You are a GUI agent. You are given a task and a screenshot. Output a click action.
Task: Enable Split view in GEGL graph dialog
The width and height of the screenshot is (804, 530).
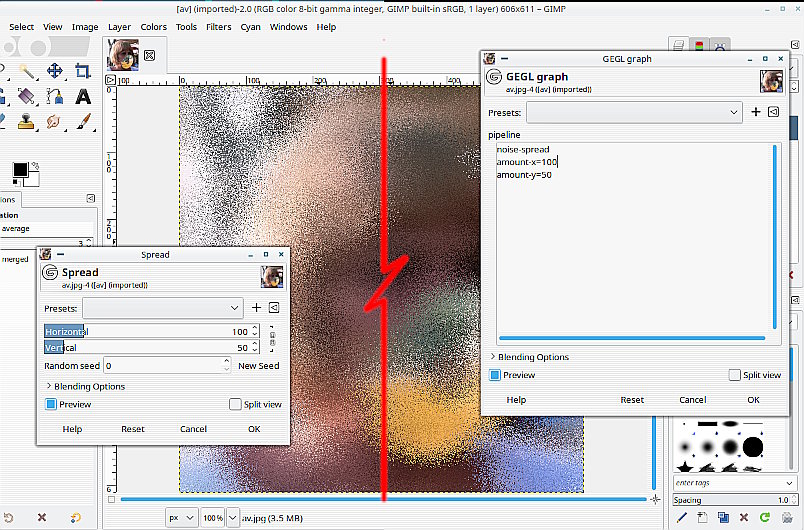point(734,375)
